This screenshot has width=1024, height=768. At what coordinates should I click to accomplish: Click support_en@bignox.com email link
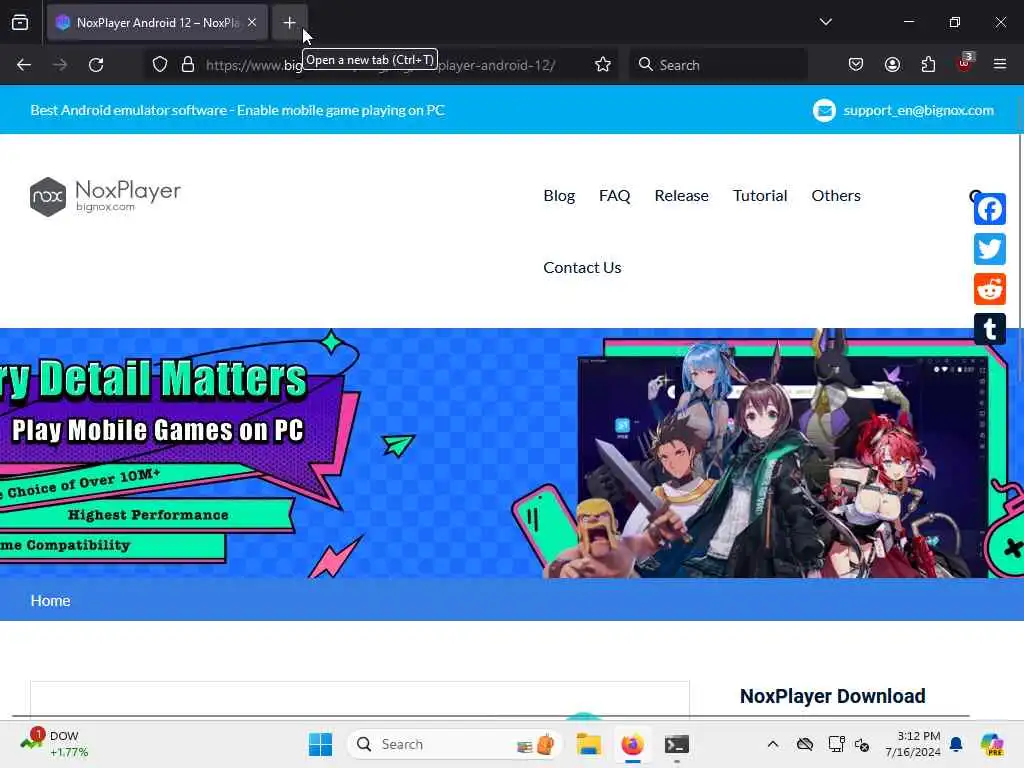(918, 110)
